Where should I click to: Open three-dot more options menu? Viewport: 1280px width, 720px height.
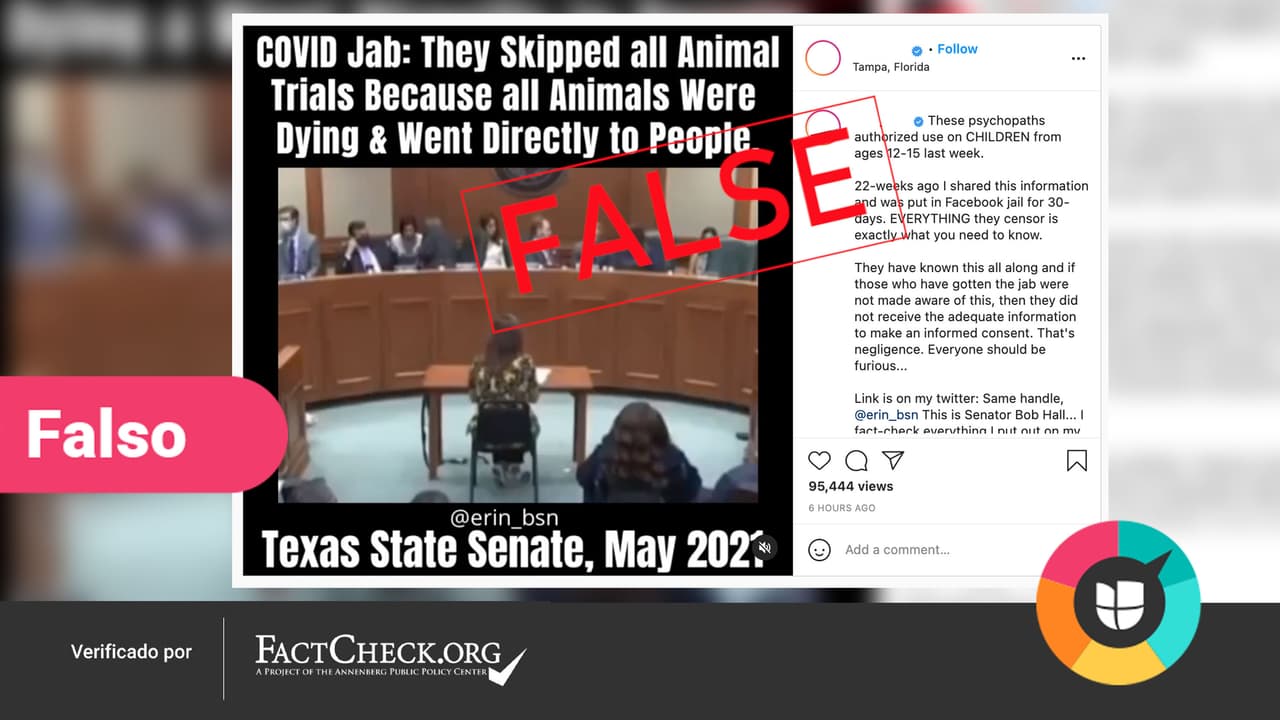click(1078, 58)
